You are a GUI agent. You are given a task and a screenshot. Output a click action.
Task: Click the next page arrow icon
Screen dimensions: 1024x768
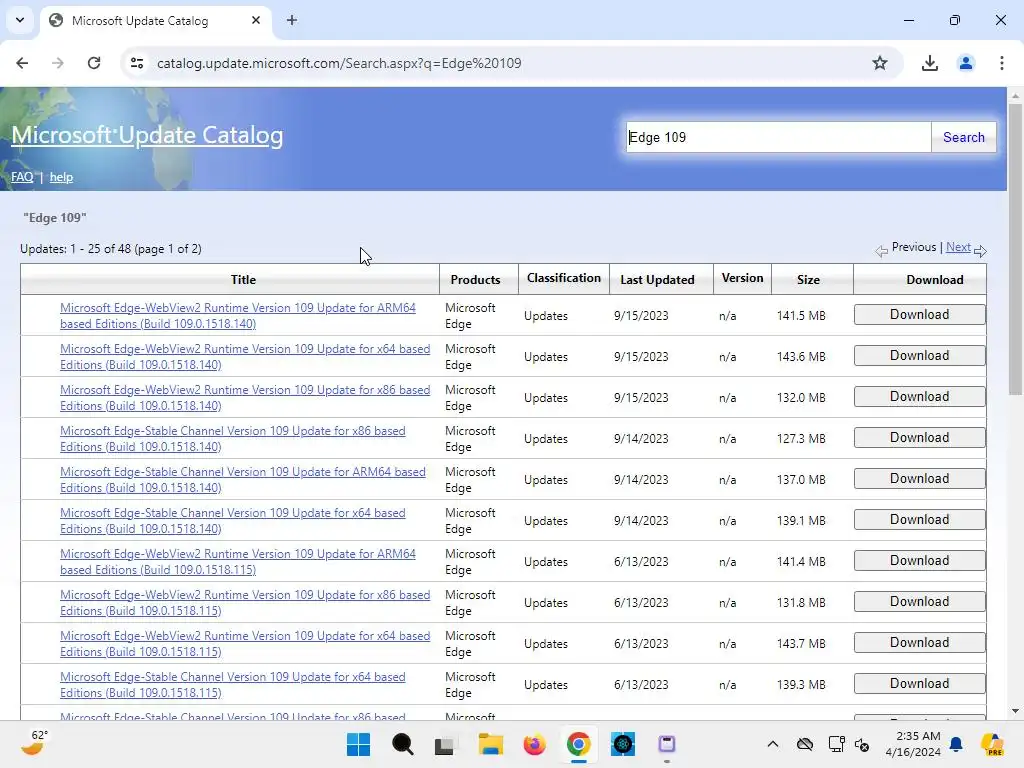click(980, 251)
